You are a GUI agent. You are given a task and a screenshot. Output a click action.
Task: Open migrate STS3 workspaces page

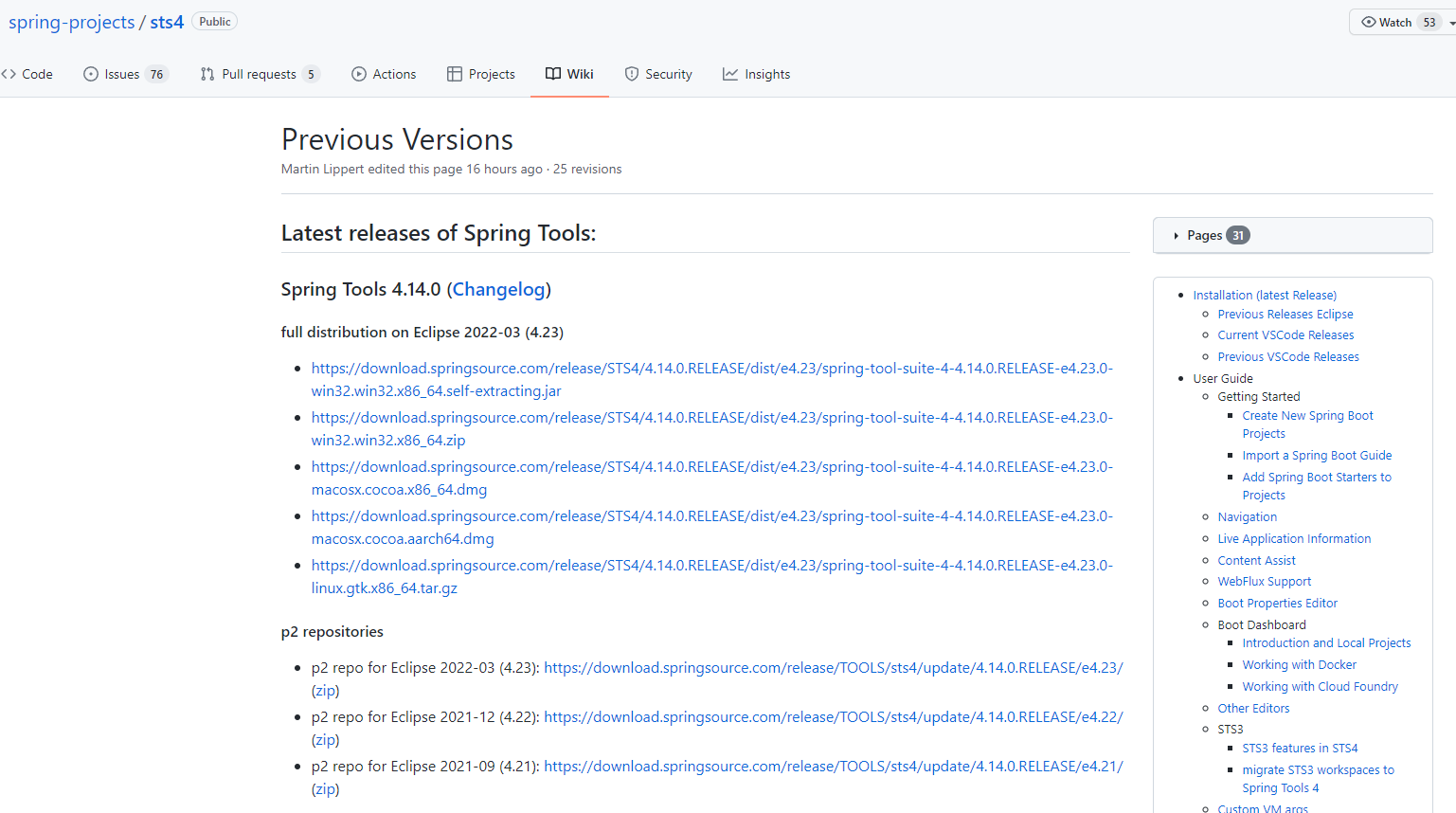pos(1318,779)
